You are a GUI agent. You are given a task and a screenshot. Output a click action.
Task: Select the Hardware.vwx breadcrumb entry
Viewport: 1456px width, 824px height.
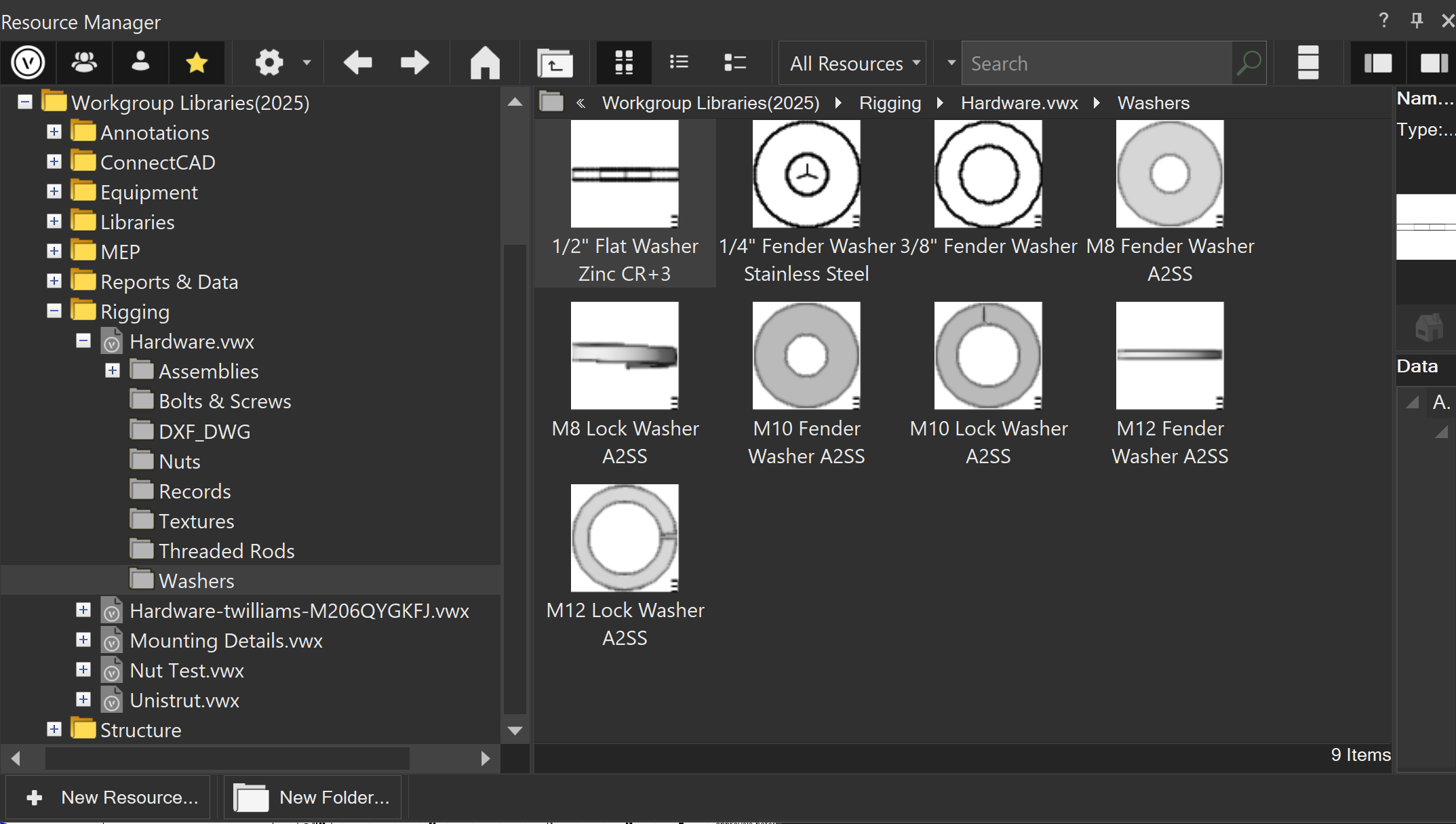1019,103
